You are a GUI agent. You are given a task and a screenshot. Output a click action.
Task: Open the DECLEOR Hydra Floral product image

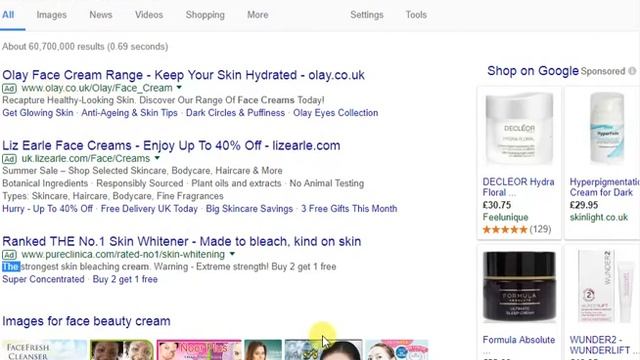click(519, 128)
